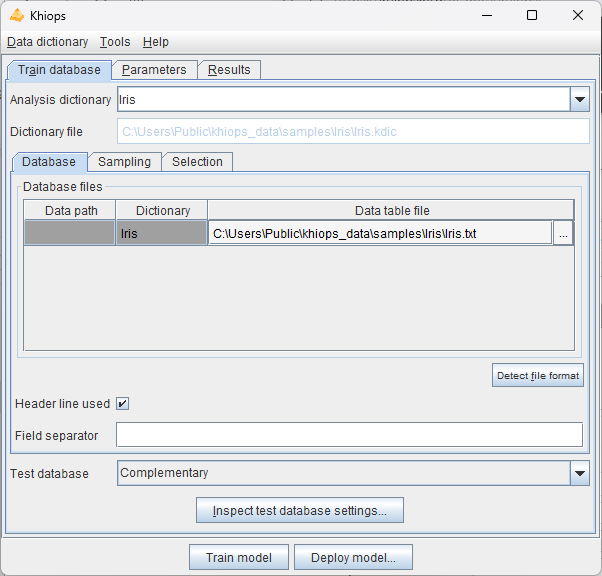Select the Sampling sub-tab
The height and width of the screenshot is (576, 602).
(x=124, y=162)
